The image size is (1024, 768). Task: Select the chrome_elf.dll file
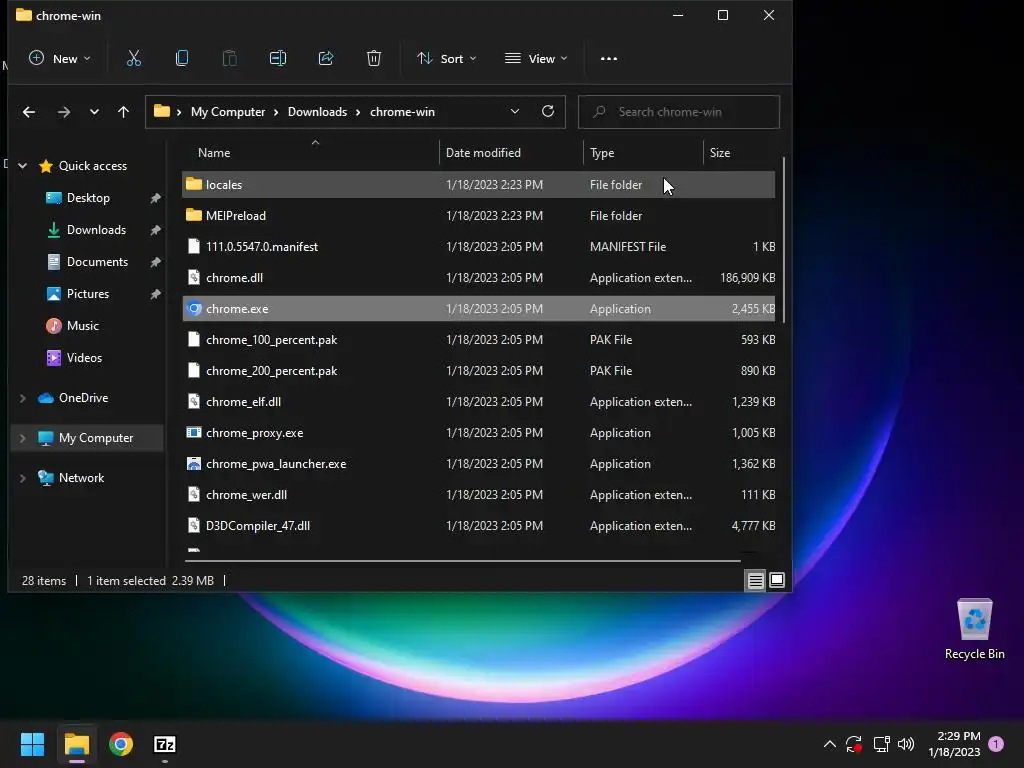(x=479, y=402)
